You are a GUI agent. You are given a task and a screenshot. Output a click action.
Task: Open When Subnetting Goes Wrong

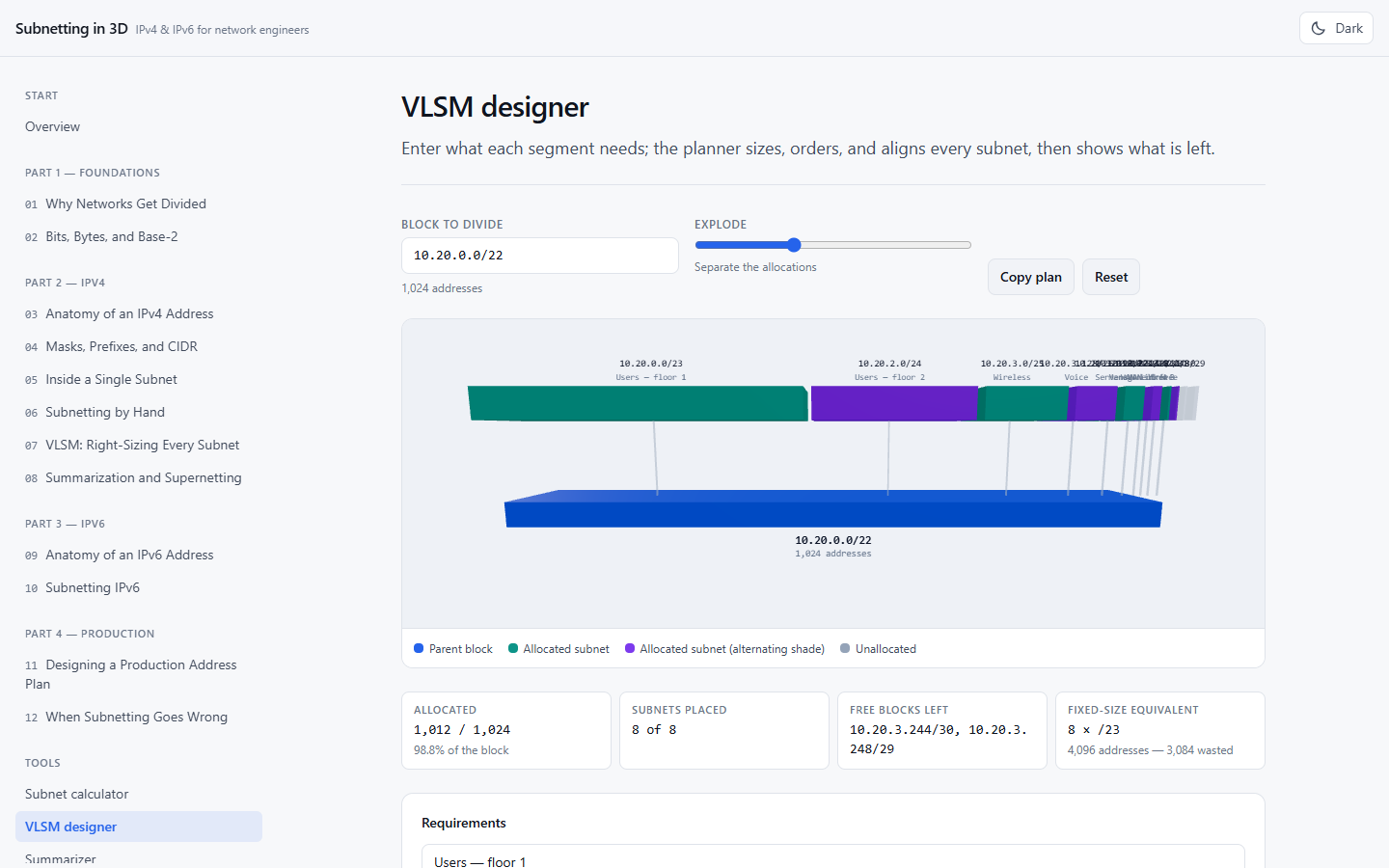(139, 717)
